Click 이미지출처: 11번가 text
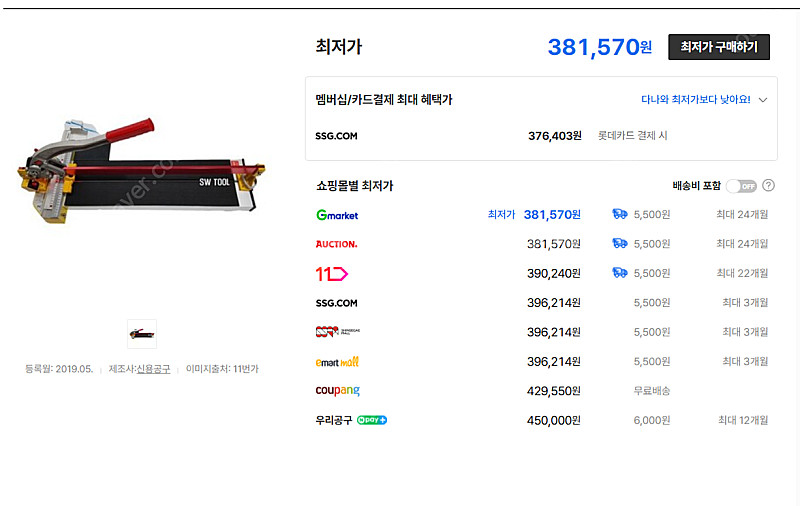Viewport: 800px width, 506px height. pyautogui.click(x=222, y=369)
